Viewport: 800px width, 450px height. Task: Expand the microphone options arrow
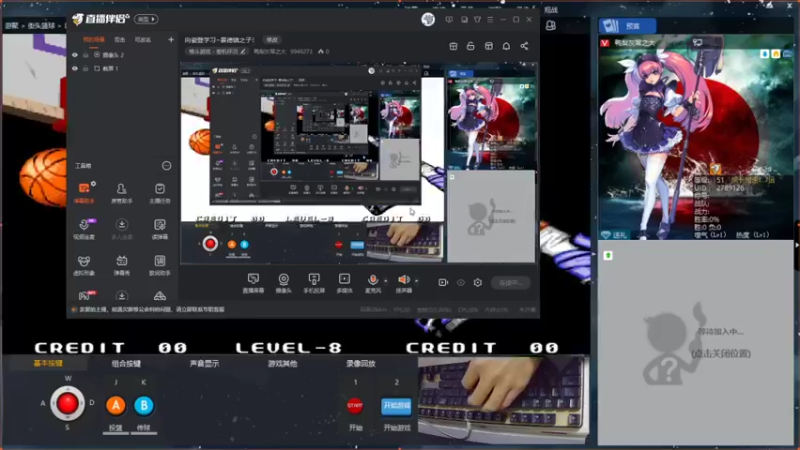point(386,281)
